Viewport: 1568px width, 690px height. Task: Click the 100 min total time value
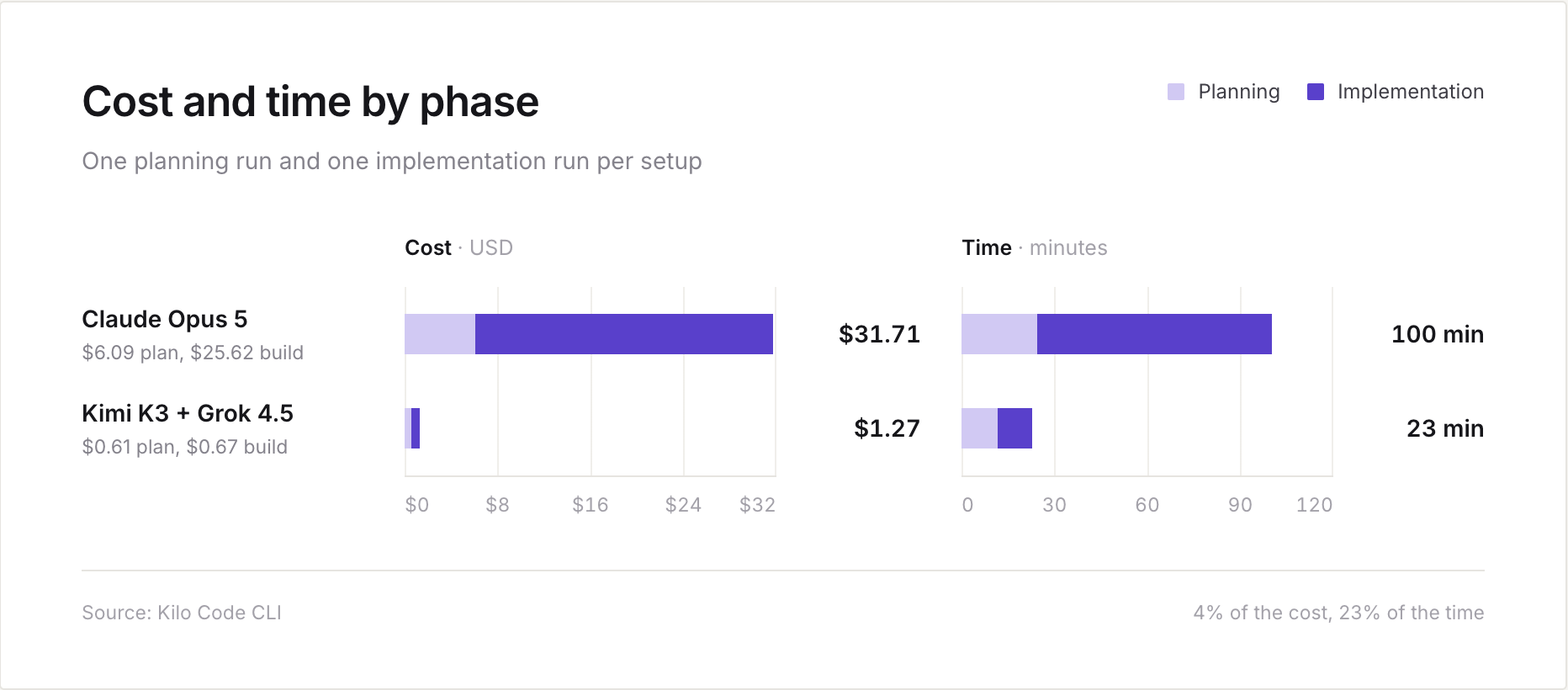(x=1438, y=334)
